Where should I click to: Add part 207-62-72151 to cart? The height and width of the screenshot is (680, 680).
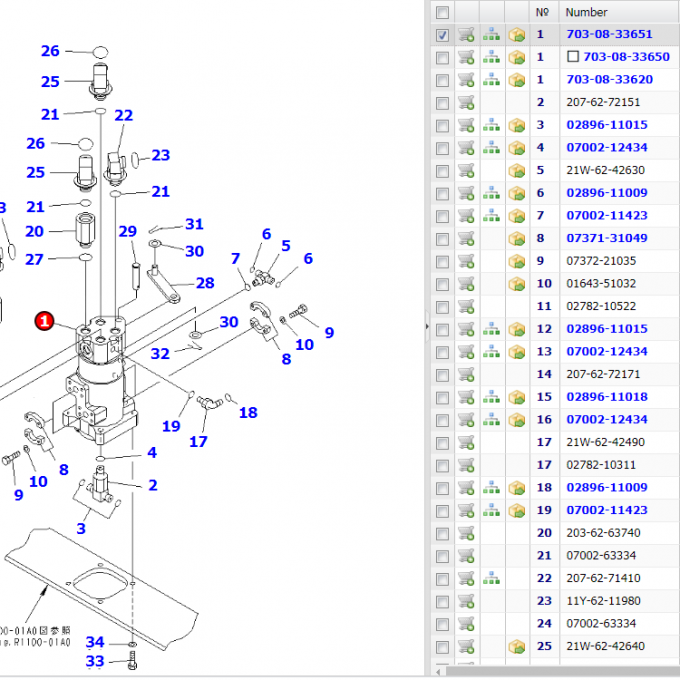coord(466,102)
